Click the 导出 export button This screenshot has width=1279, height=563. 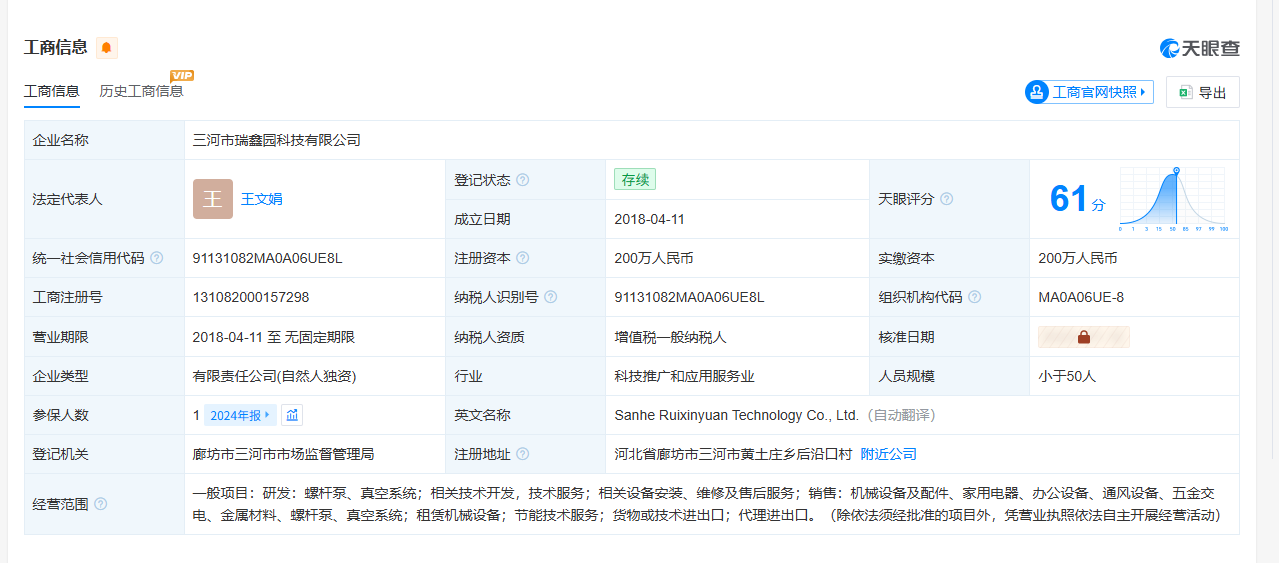1202,92
